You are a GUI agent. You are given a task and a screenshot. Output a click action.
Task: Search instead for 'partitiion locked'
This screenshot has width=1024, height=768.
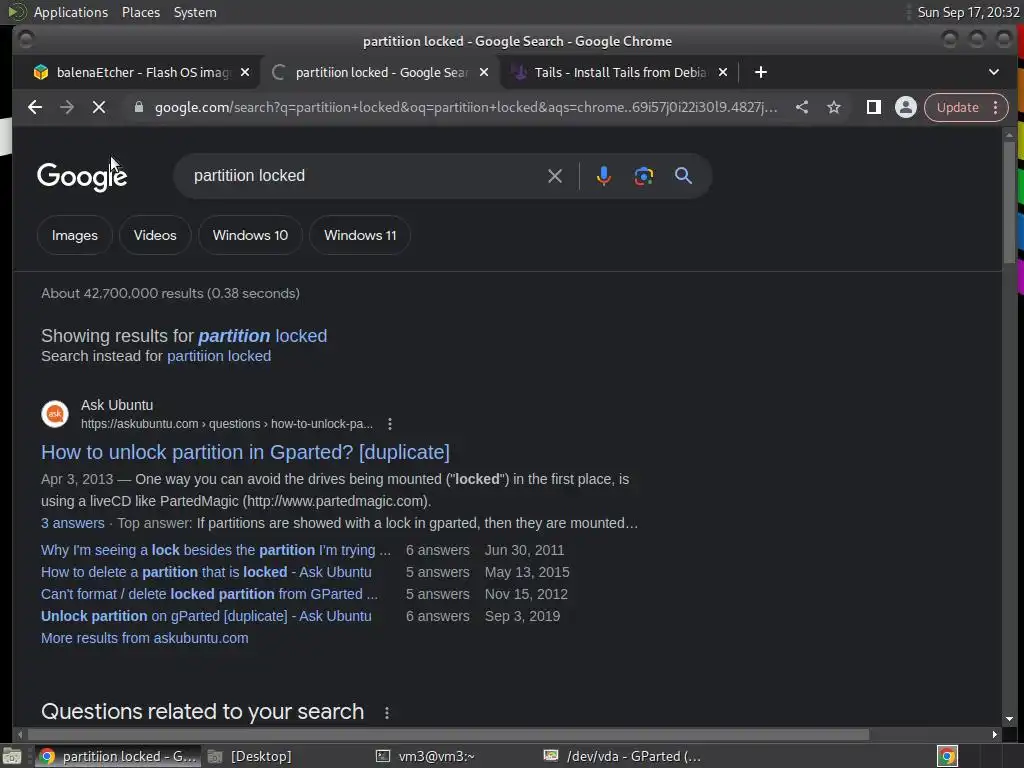point(219,356)
